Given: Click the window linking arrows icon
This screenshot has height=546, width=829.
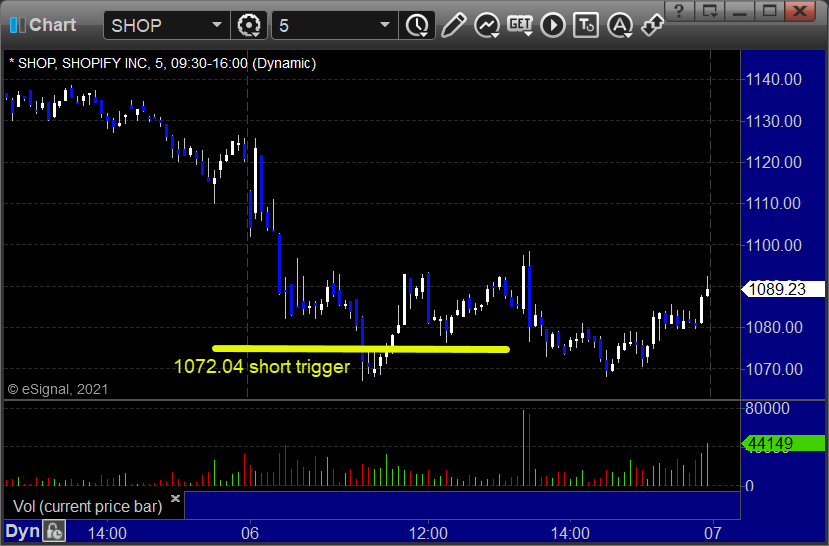Looking at the screenshot, I should point(652,25).
